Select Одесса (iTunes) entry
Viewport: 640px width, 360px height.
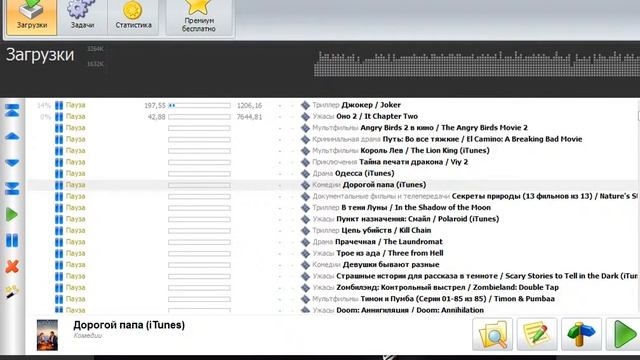point(364,173)
